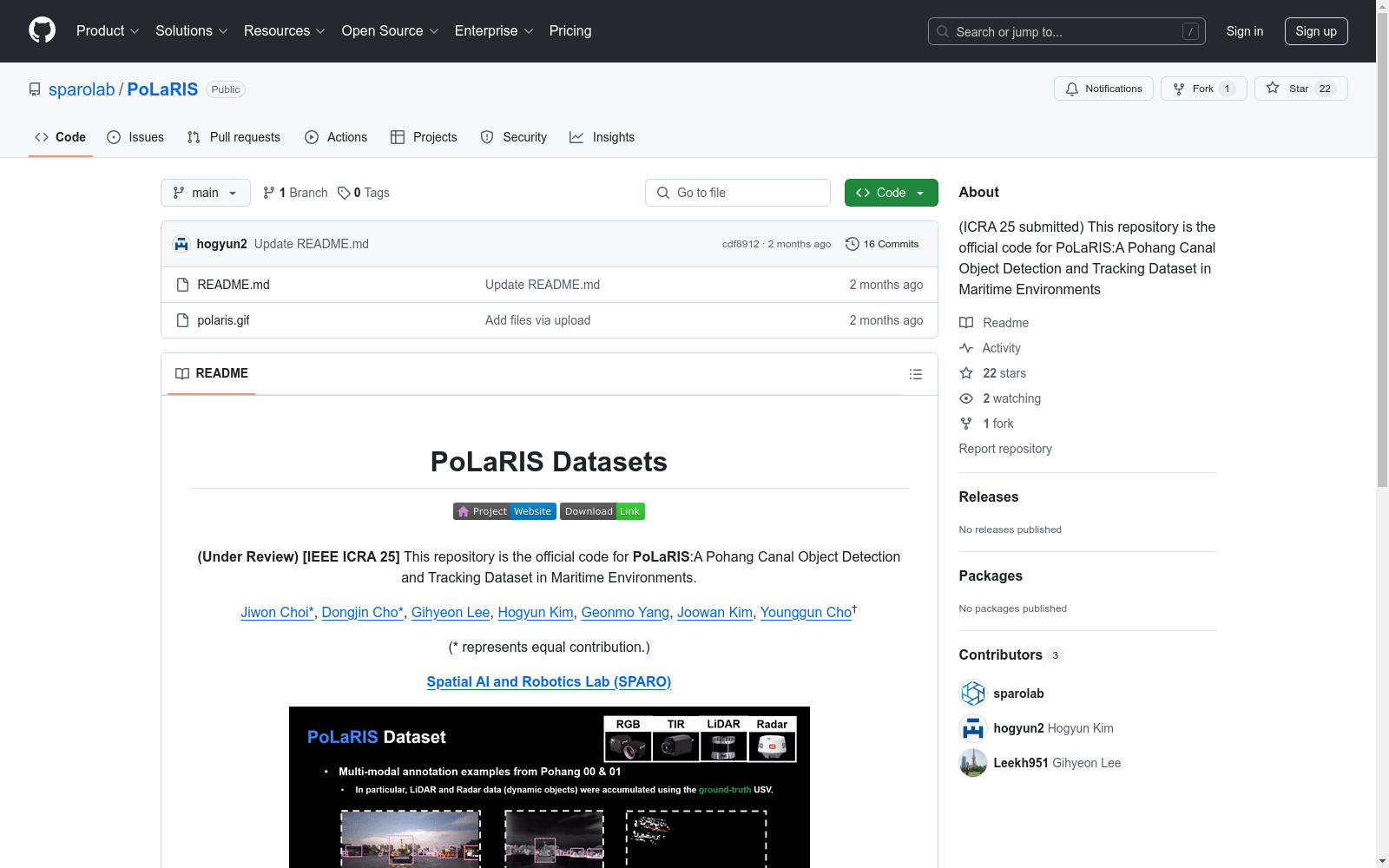Select the README tab header
The image size is (1389, 868).
point(212,373)
